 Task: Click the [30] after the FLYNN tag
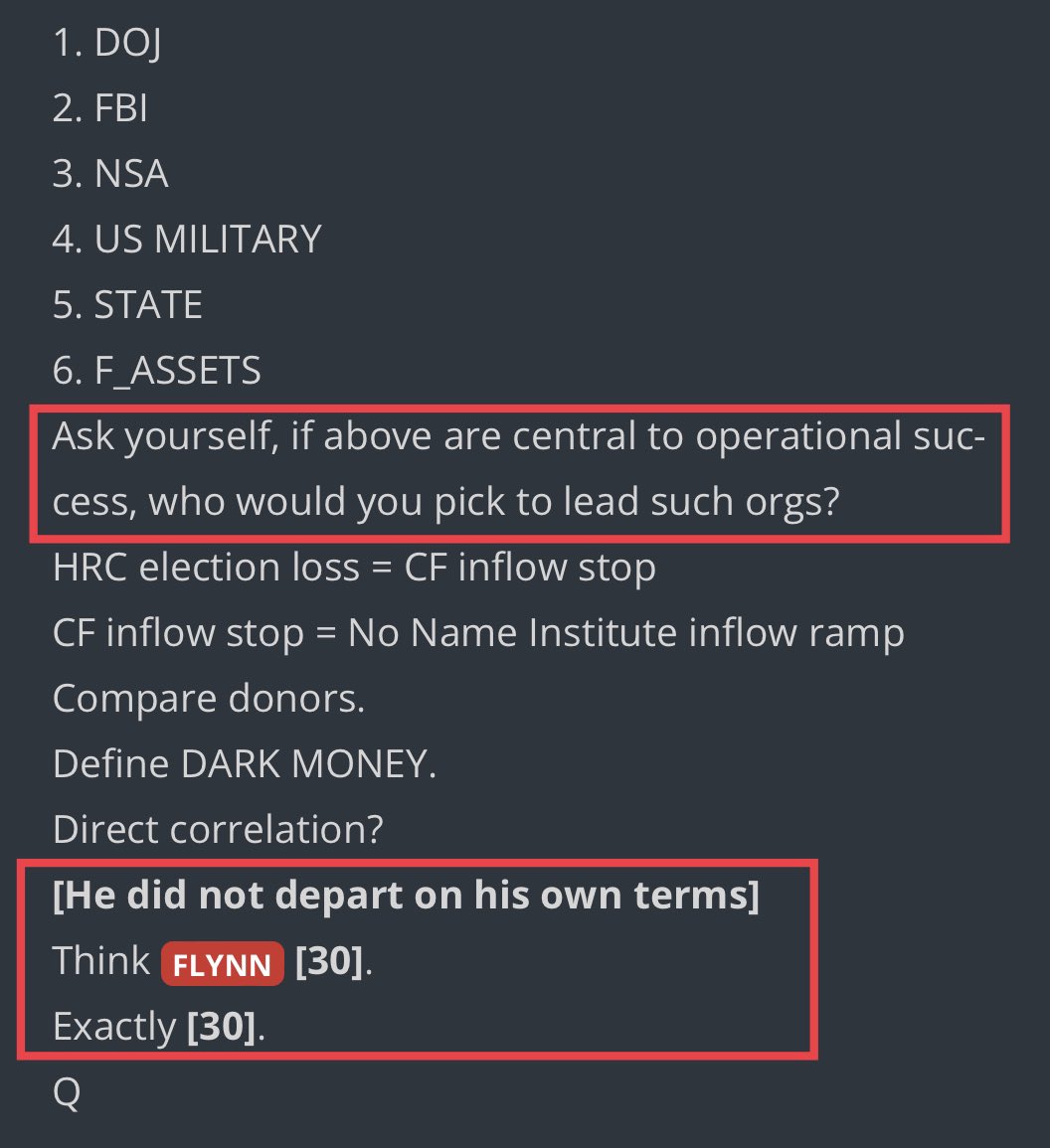point(329,962)
